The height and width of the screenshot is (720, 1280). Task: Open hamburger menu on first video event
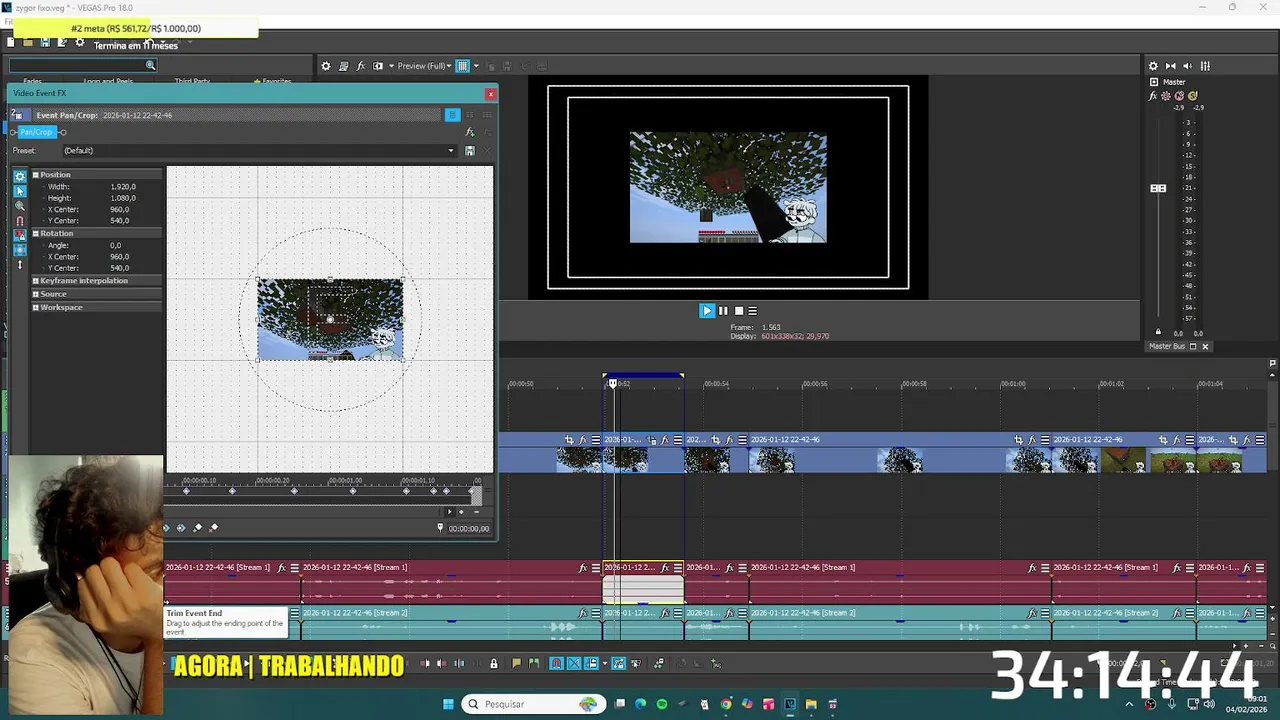(596, 440)
